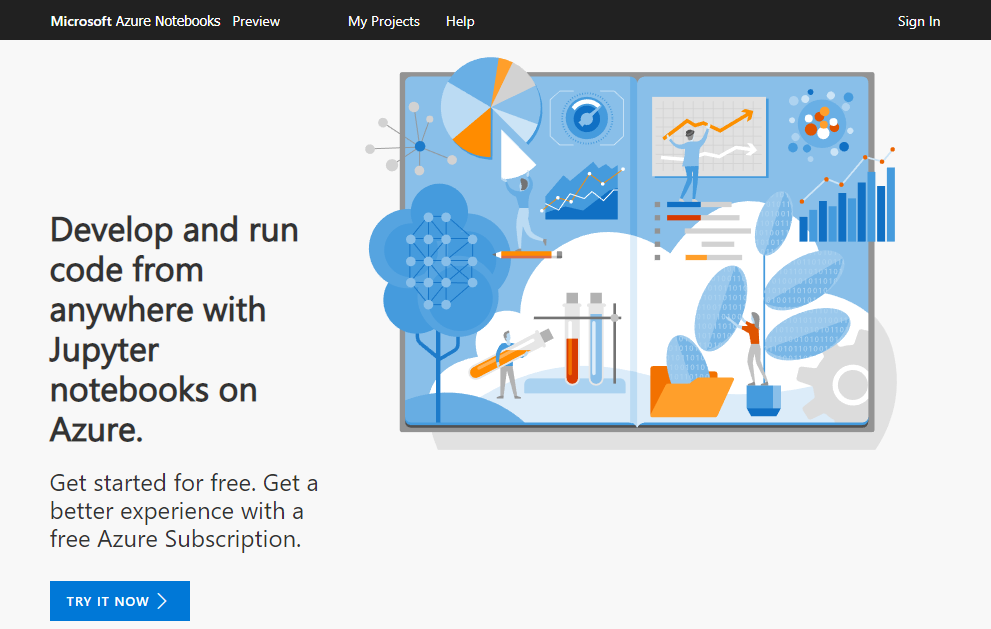
Task: Click the open notebook hero illustration
Action: (x=631, y=253)
